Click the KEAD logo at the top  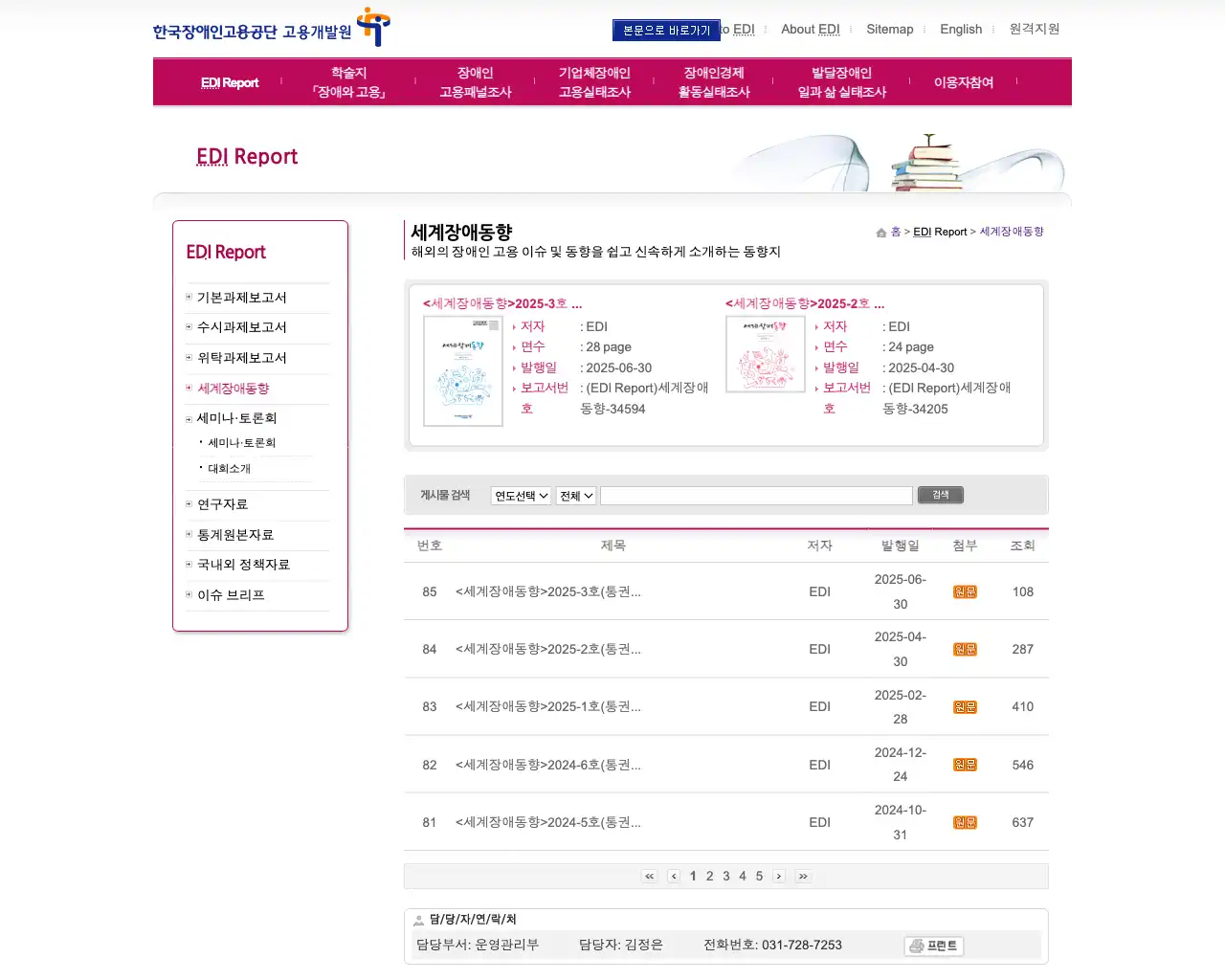[268, 29]
